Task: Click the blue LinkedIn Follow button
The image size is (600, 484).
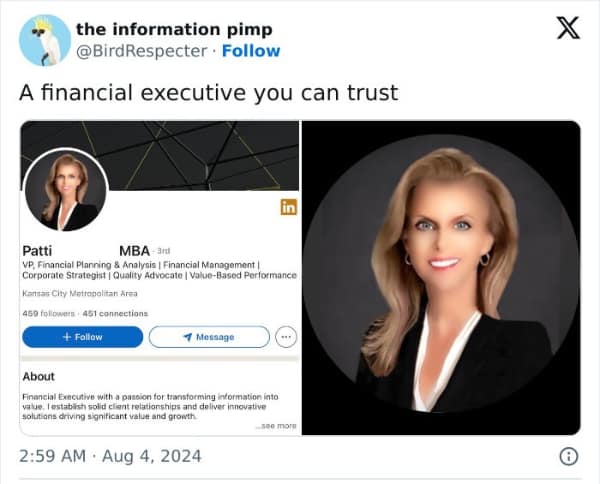Action: click(x=83, y=337)
